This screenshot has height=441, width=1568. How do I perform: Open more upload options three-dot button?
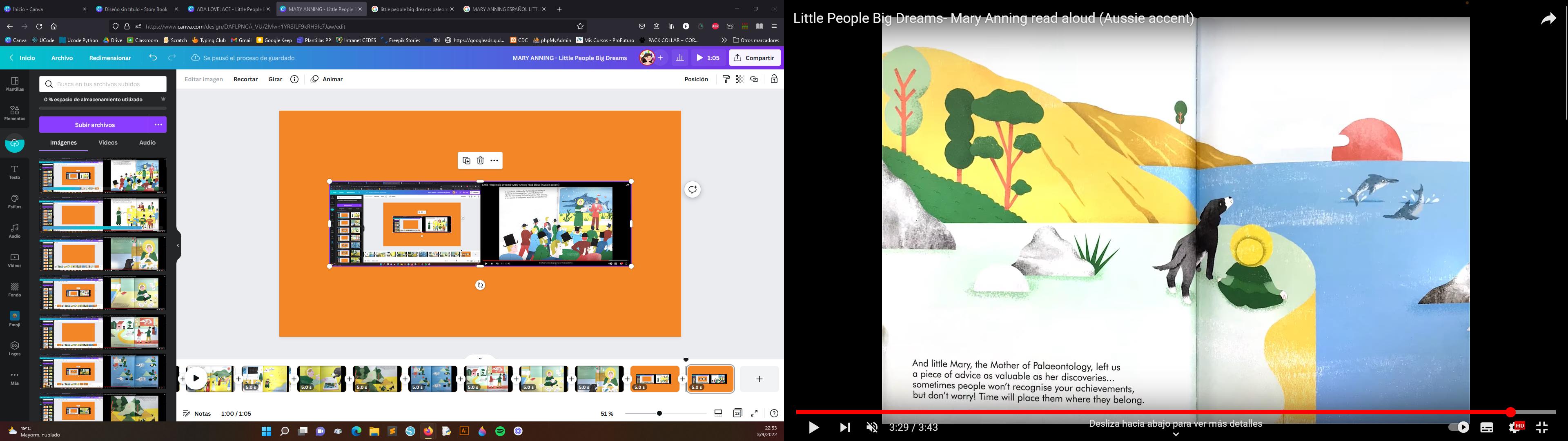[158, 125]
